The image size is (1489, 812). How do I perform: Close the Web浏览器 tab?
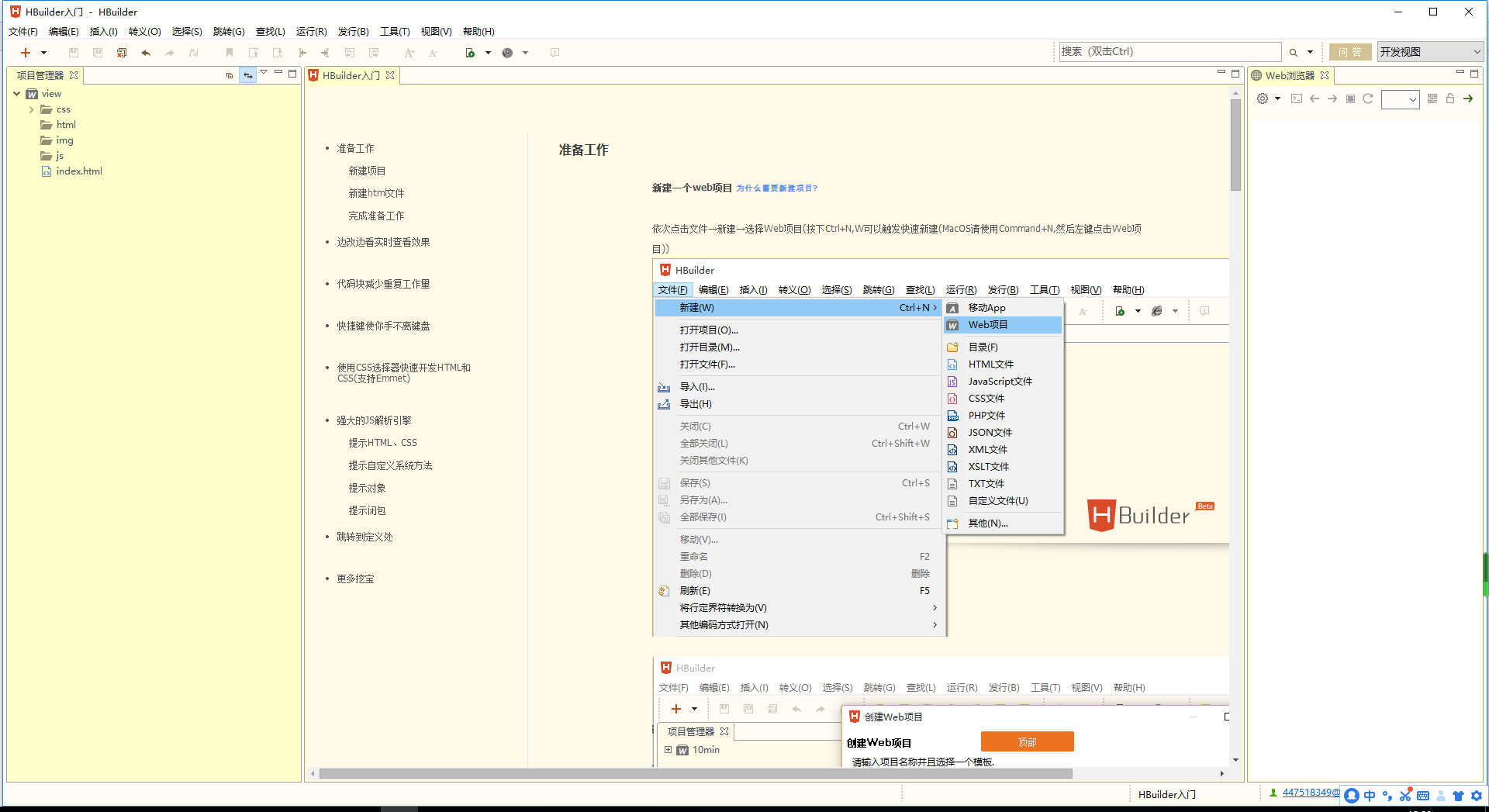(1325, 75)
